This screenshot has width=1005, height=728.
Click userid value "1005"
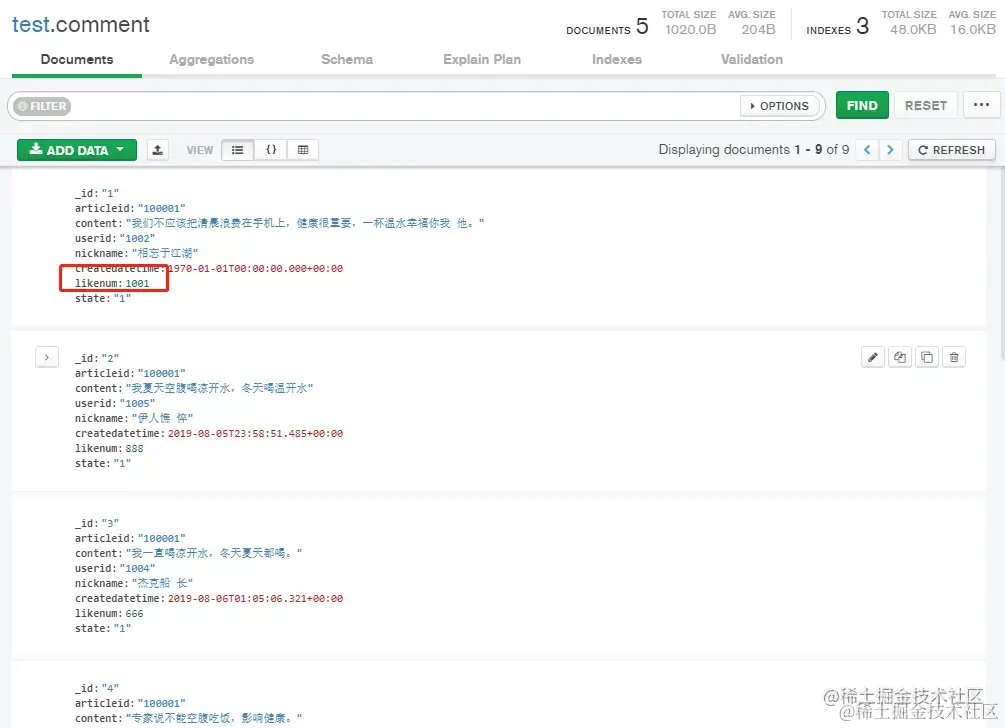click(137, 404)
